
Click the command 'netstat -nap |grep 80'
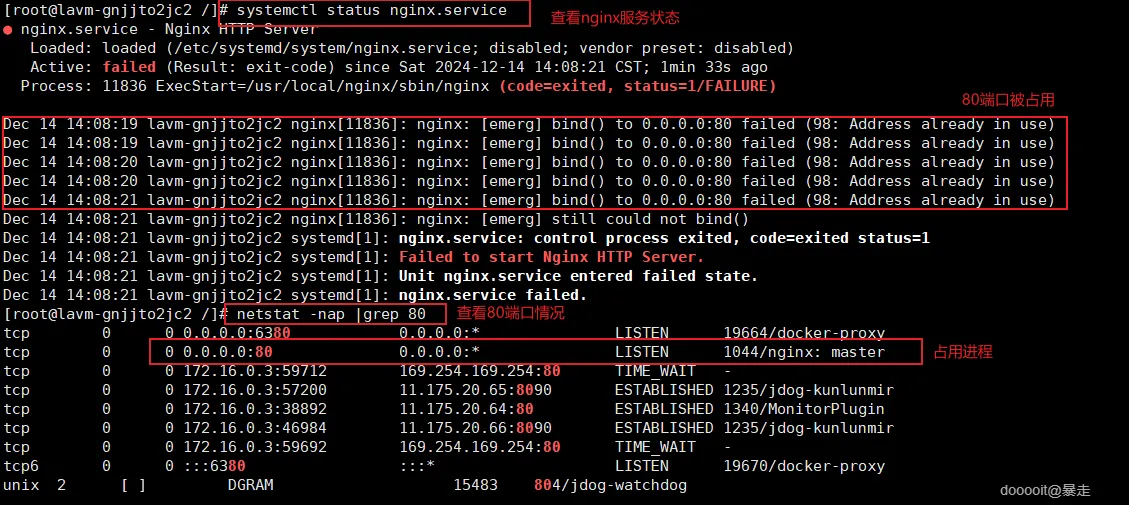[x=331, y=314]
